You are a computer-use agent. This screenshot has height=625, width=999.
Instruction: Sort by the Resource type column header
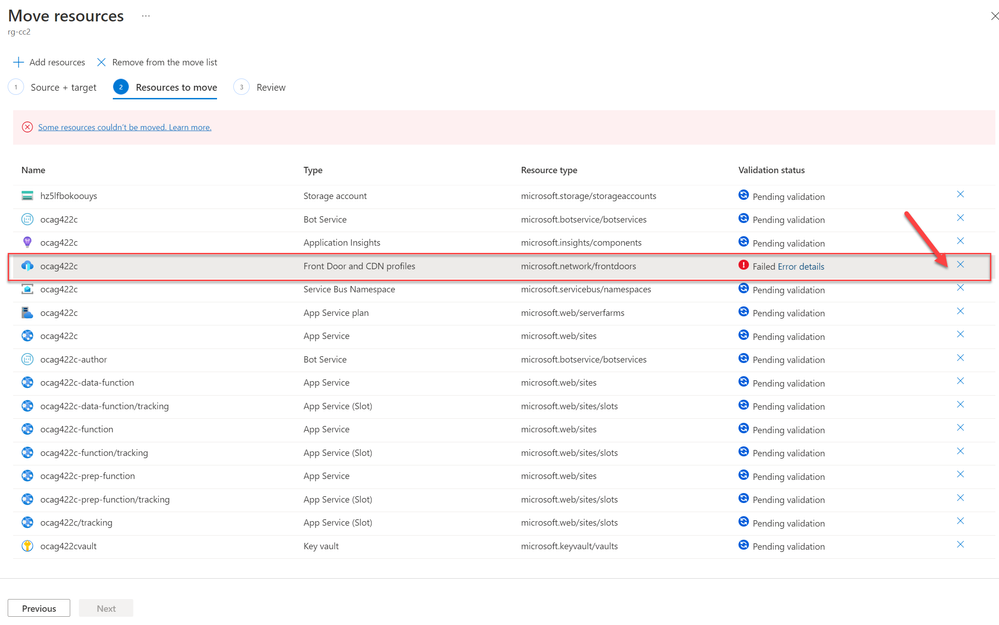549,170
